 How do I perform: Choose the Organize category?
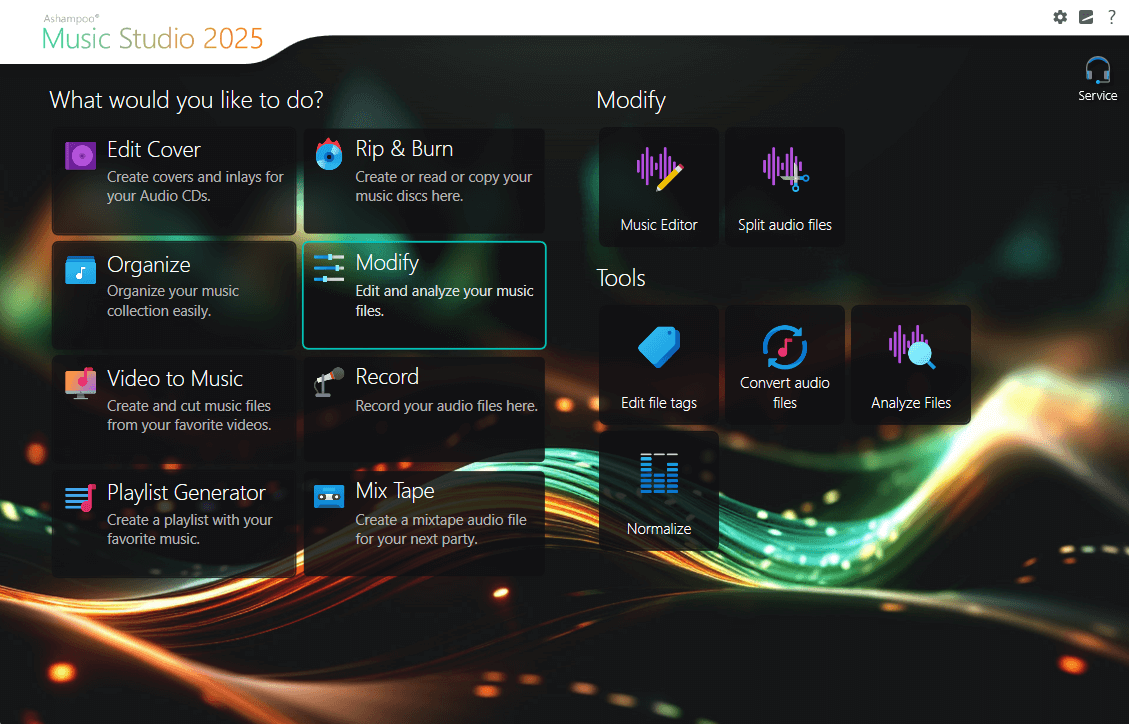coord(174,295)
